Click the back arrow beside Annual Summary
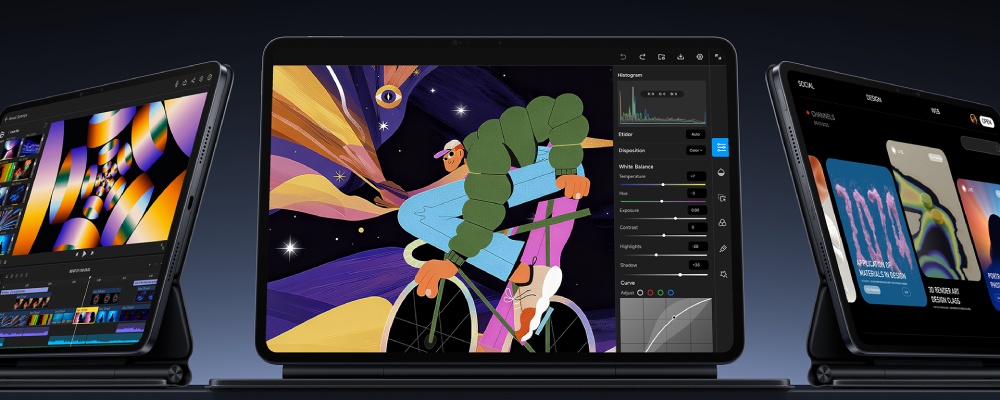The image size is (1000, 400). 6,119
